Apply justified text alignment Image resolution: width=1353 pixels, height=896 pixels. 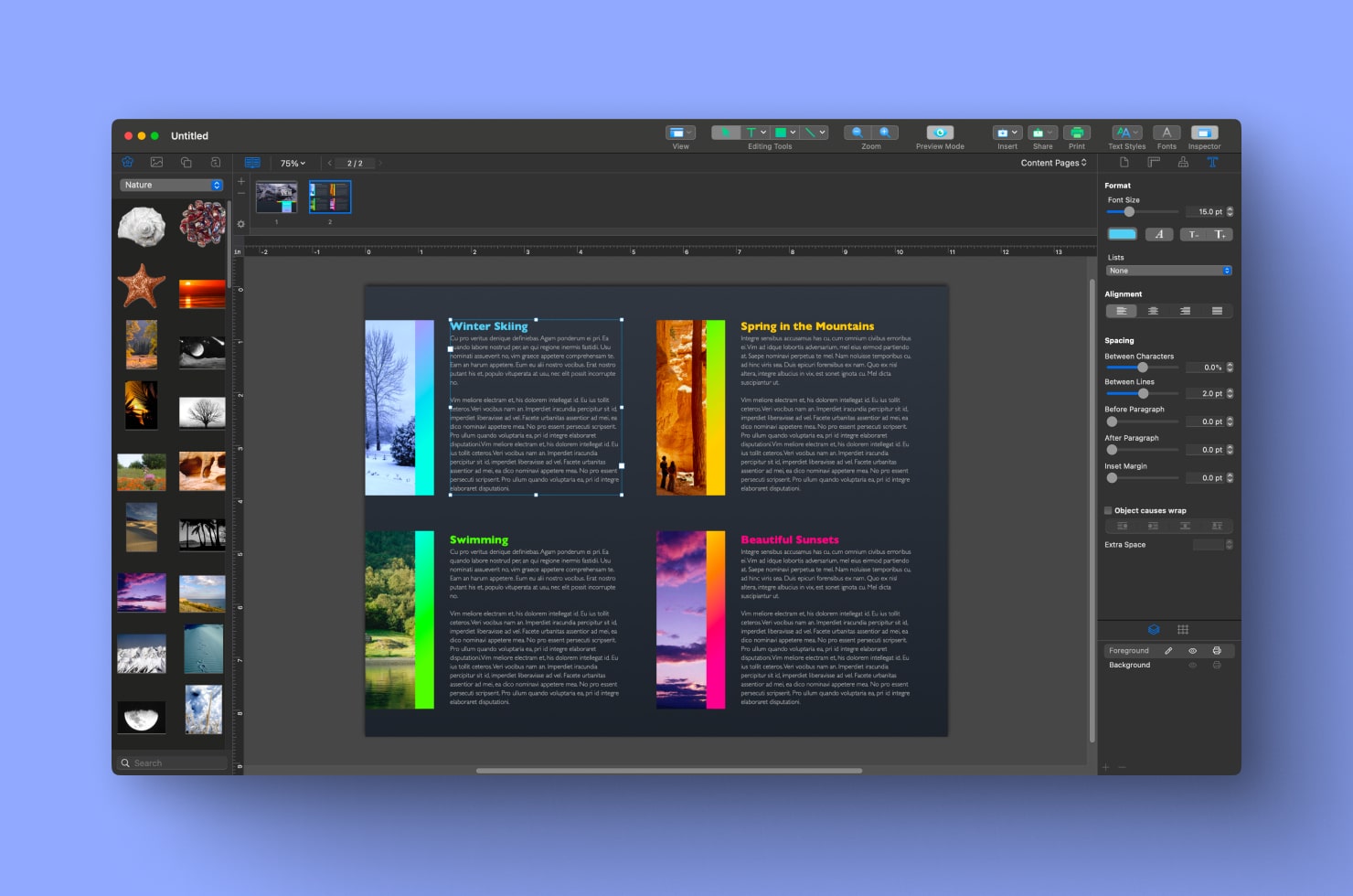point(1218,311)
